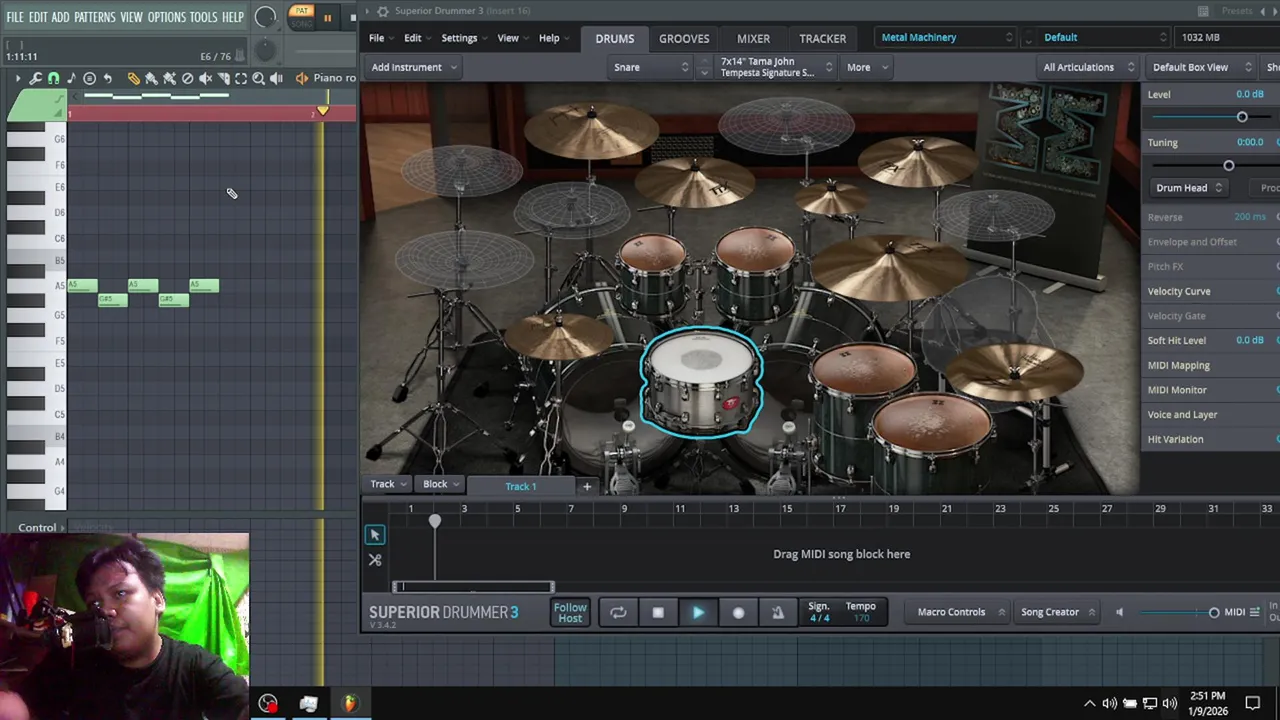Select the scissors cut tool in song track
The image size is (1280, 720).
(375, 560)
